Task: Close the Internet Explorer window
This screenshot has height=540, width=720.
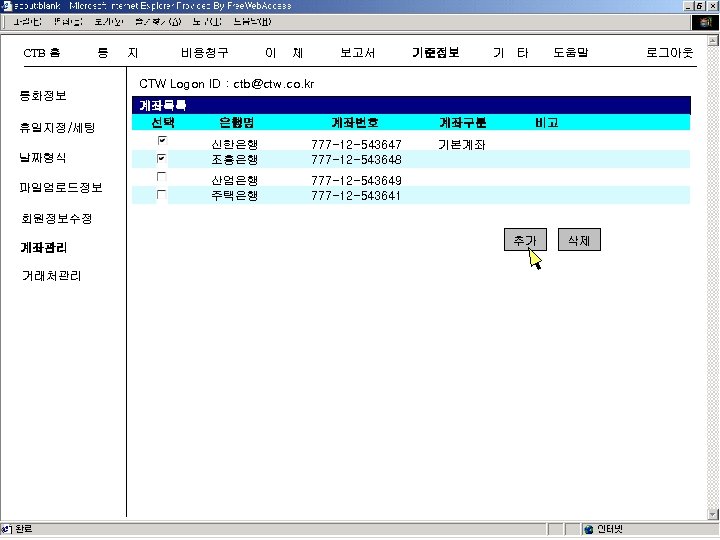Action: (x=713, y=6)
